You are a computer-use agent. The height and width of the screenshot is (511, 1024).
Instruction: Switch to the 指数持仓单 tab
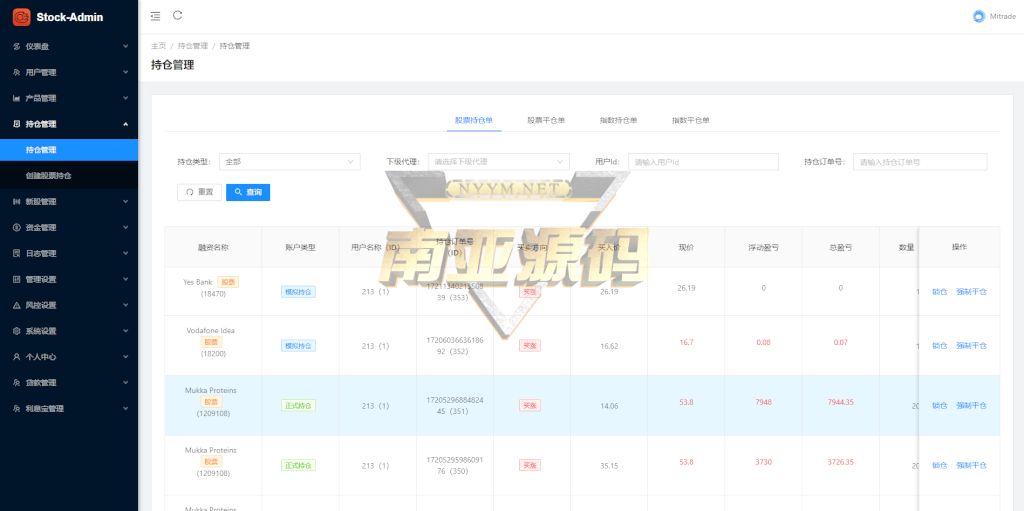coord(618,120)
